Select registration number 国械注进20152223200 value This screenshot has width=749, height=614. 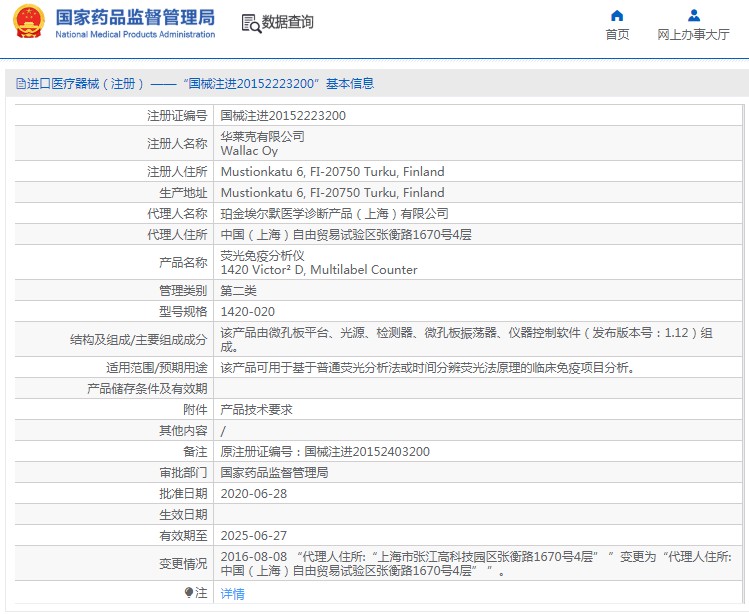point(283,116)
